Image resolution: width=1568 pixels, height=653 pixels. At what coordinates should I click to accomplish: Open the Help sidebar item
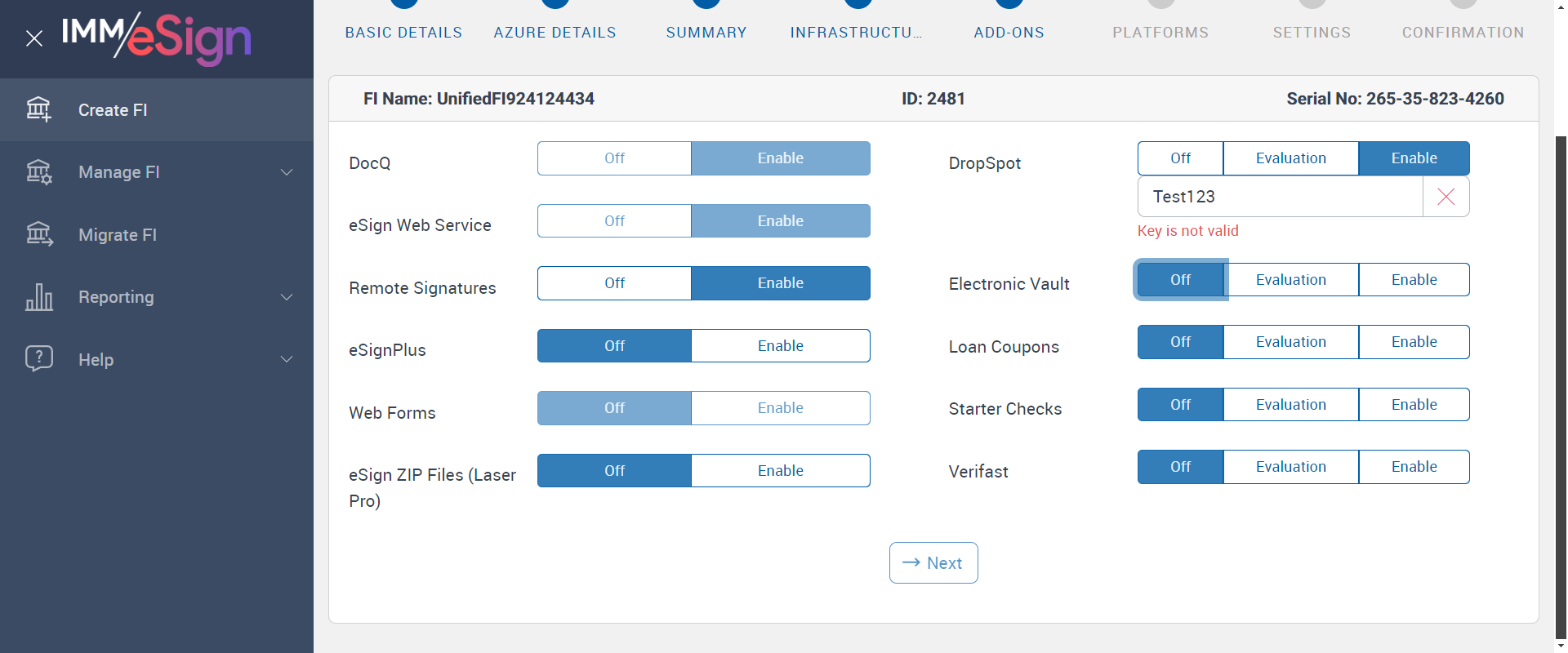pos(157,359)
